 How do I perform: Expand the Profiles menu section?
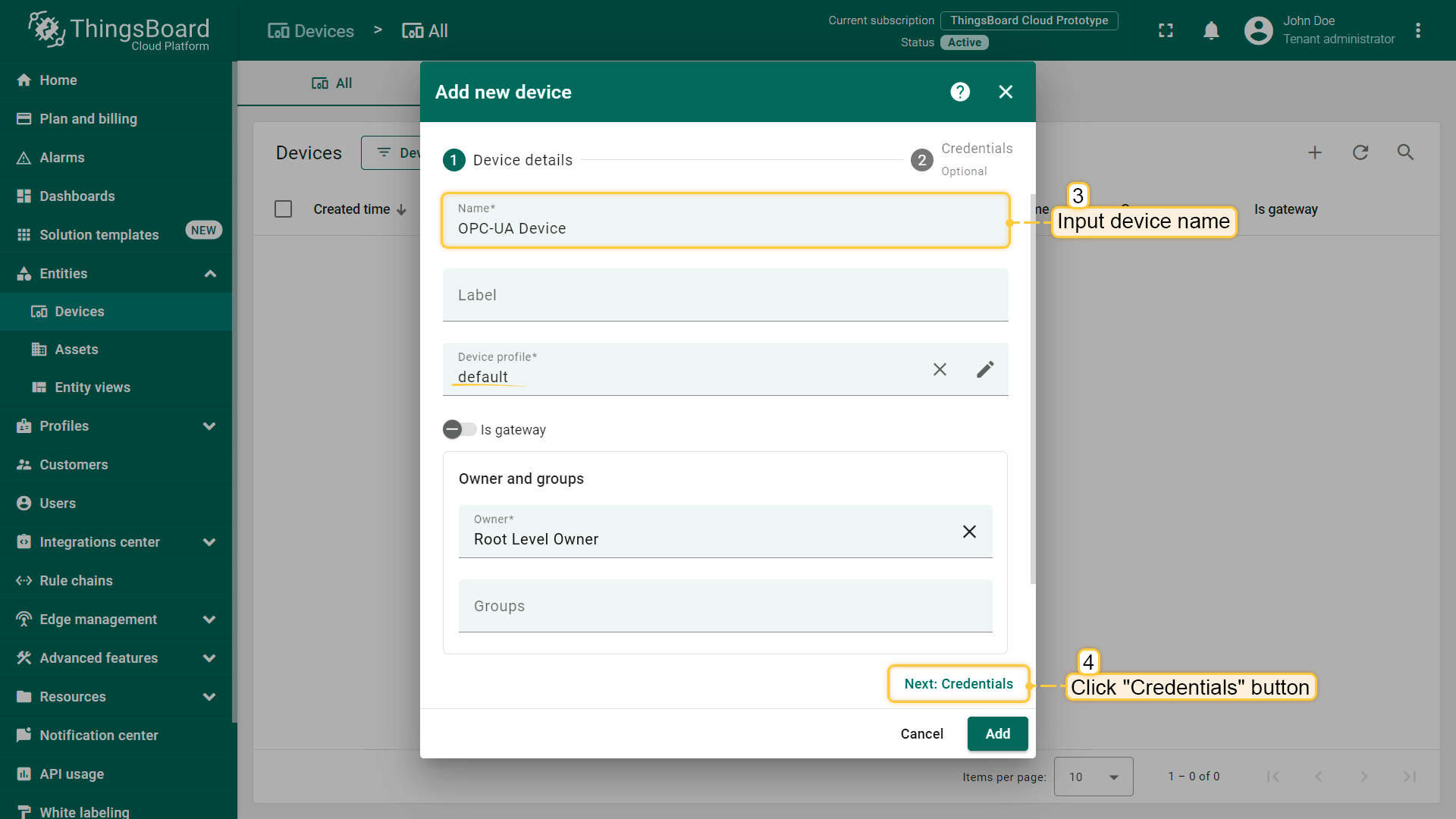click(x=210, y=426)
